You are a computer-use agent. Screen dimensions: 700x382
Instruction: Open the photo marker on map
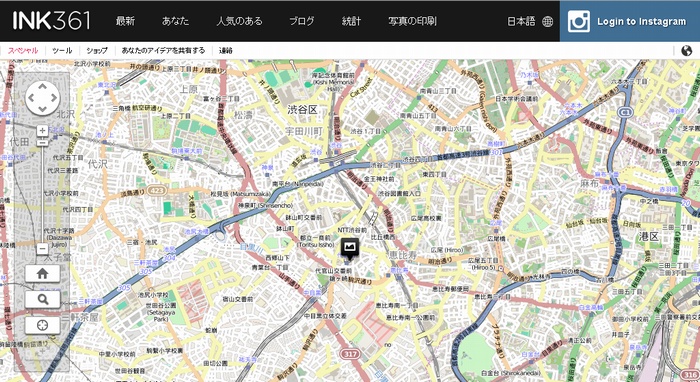(350, 248)
